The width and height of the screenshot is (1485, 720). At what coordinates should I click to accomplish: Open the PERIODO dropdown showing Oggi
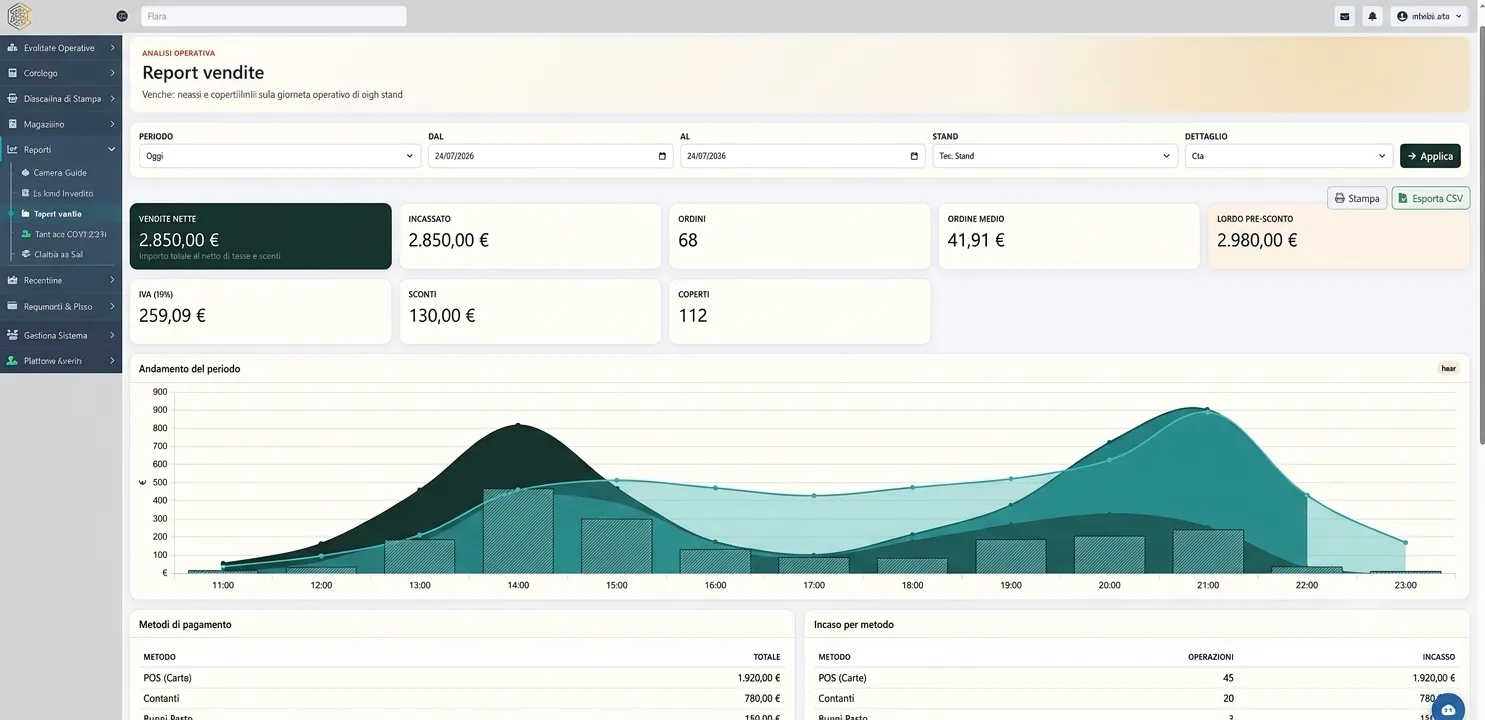point(279,156)
